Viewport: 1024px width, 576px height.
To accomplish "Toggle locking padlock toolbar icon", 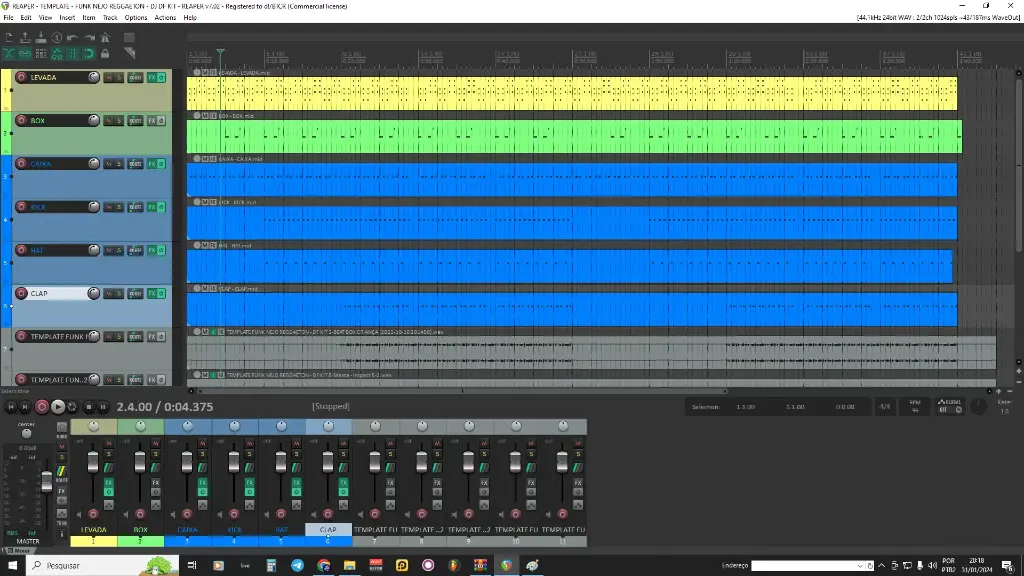I will (104, 54).
